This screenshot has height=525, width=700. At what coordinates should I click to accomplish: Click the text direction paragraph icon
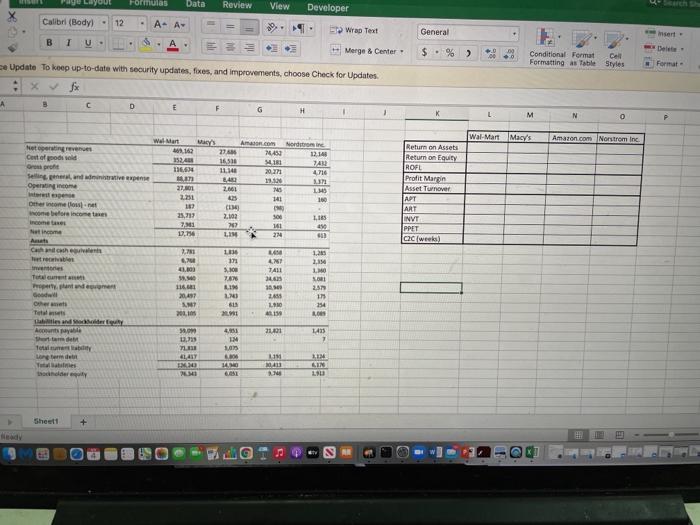(x=298, y=29)
